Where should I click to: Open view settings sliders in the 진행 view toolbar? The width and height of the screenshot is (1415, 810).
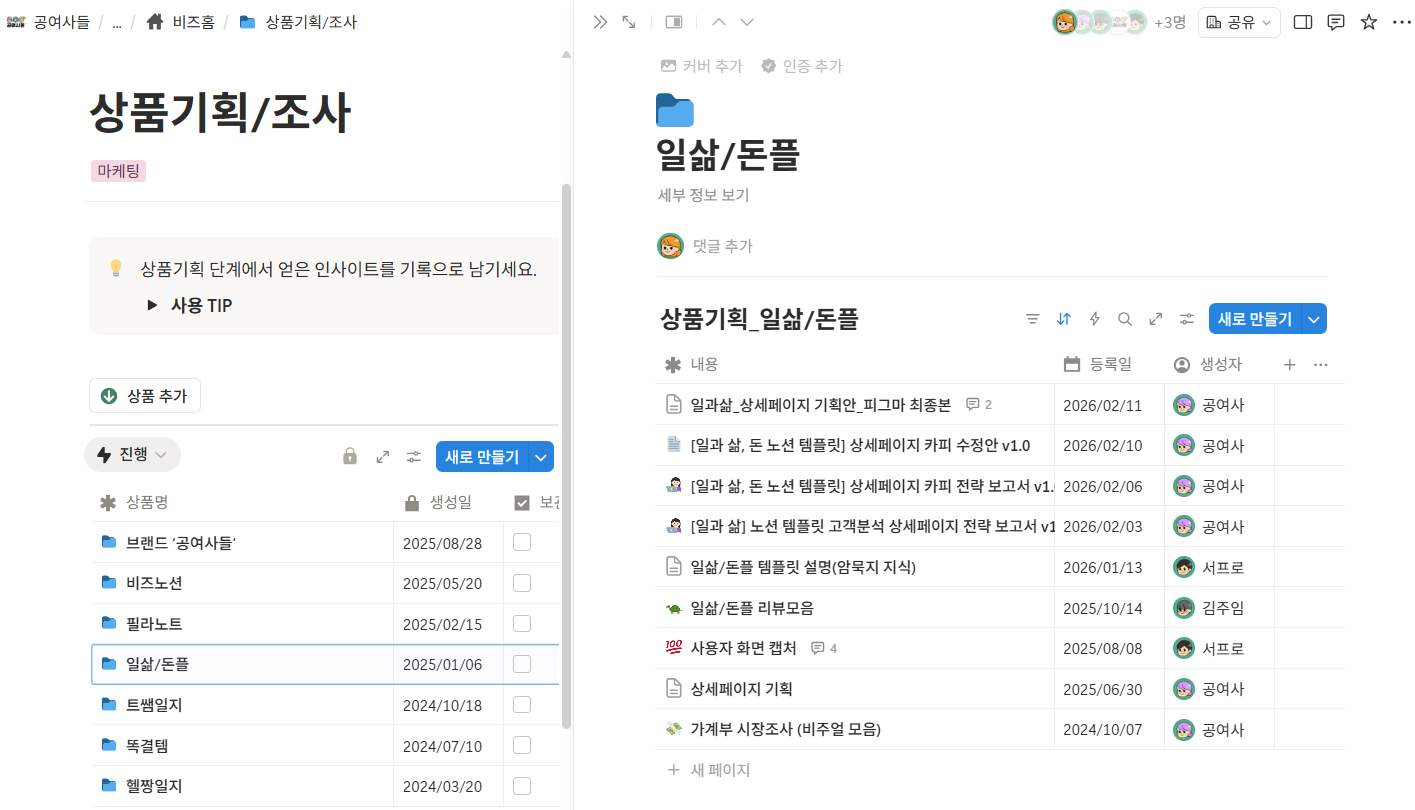click(x=414, y=457)
